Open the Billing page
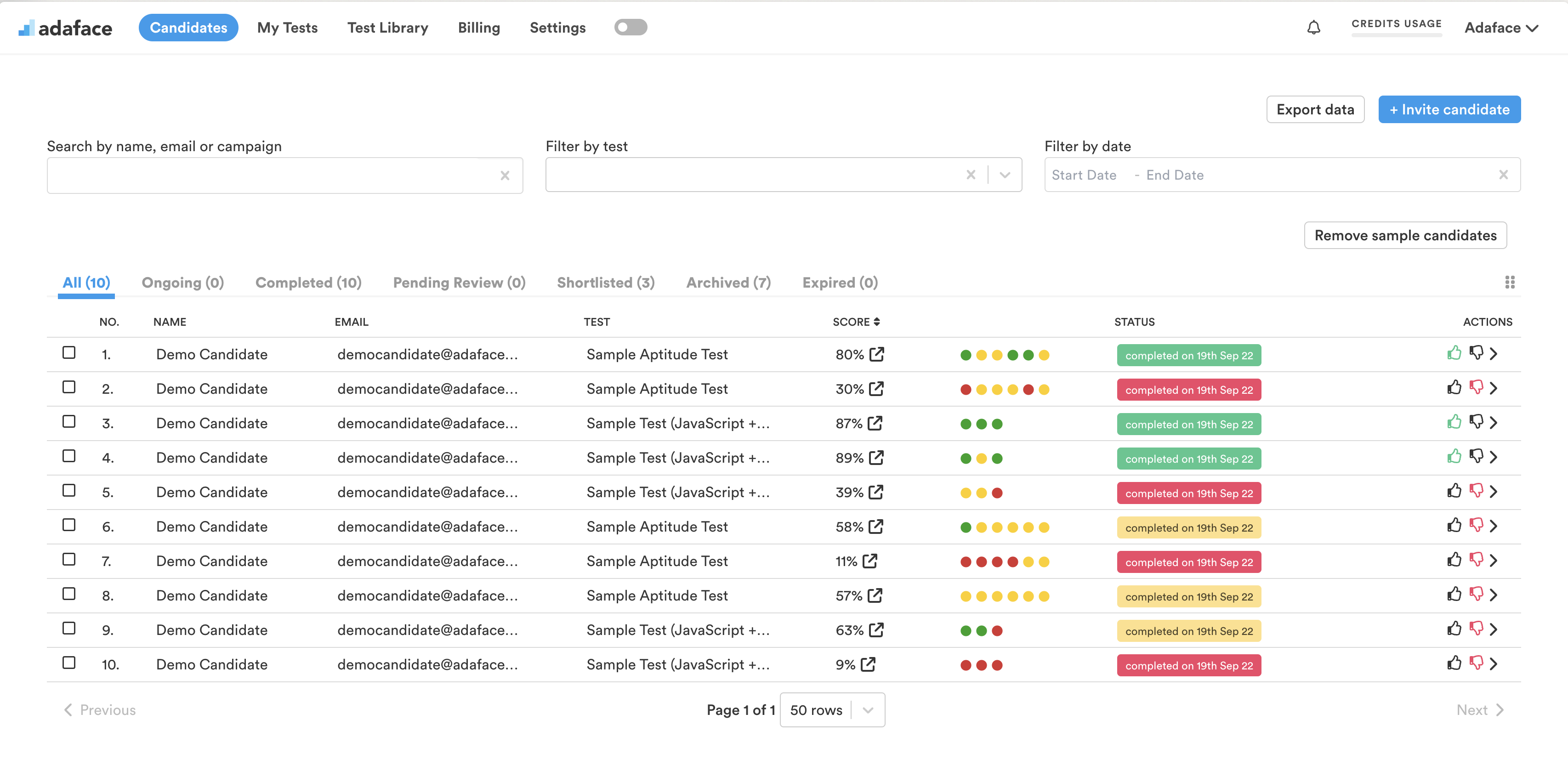The image size is (1568, 782). coord(479,28)
